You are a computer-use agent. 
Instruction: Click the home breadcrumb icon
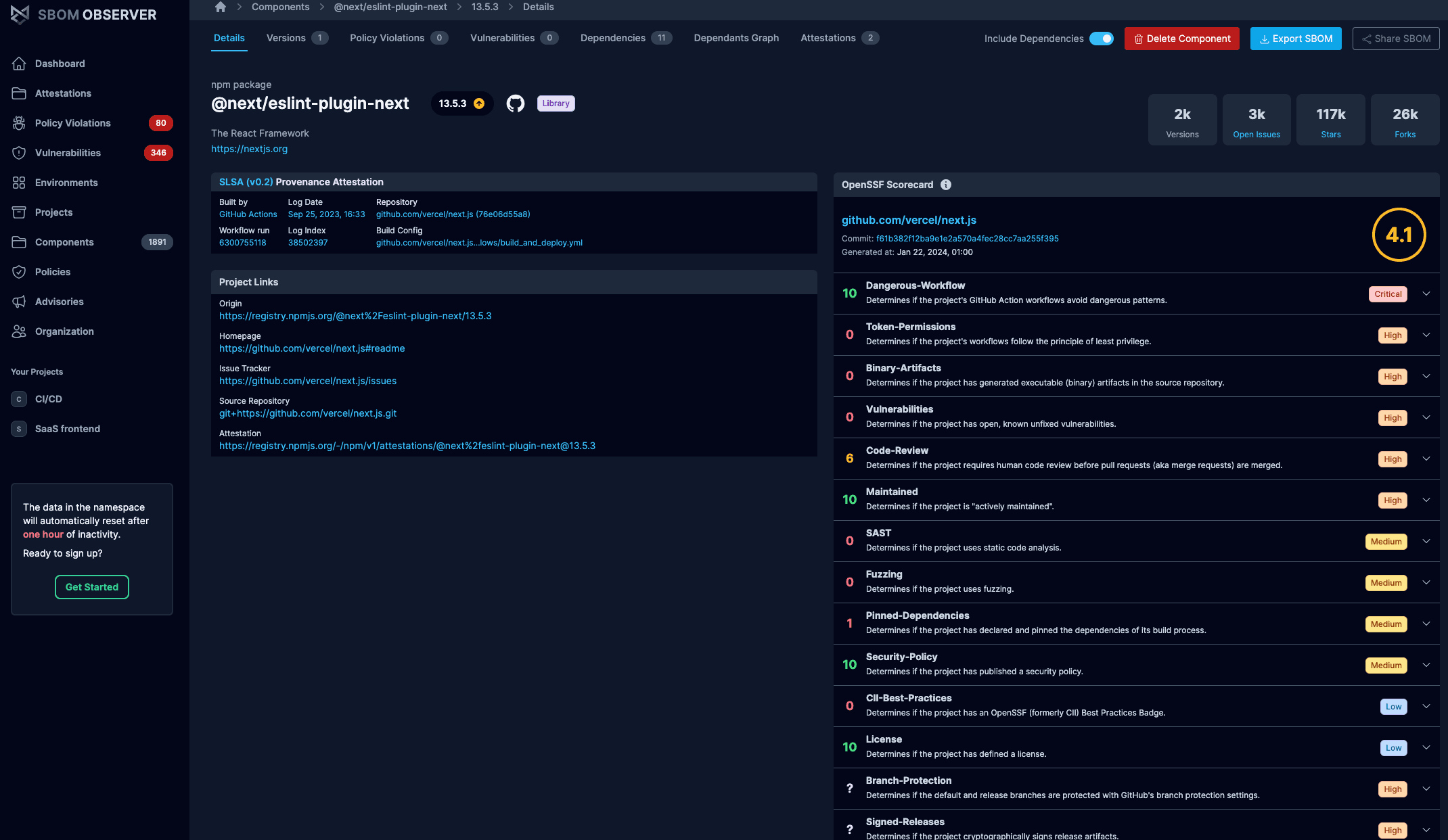[221, 7]
